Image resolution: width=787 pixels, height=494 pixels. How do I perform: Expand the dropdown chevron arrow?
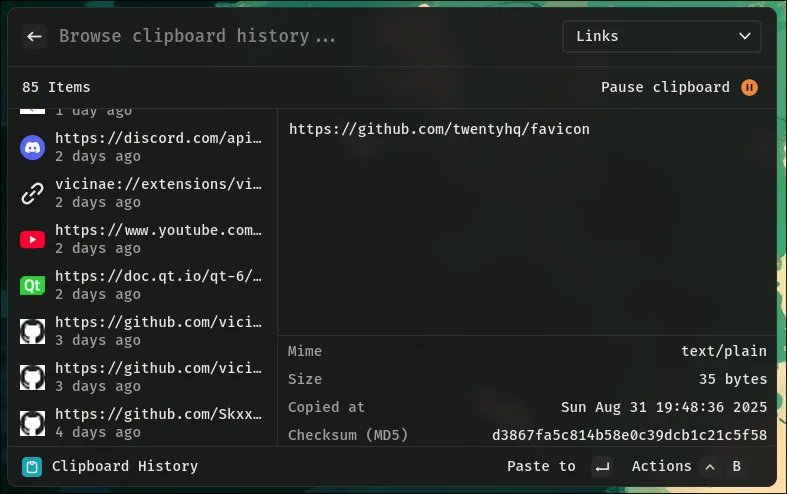pos(744,37)
